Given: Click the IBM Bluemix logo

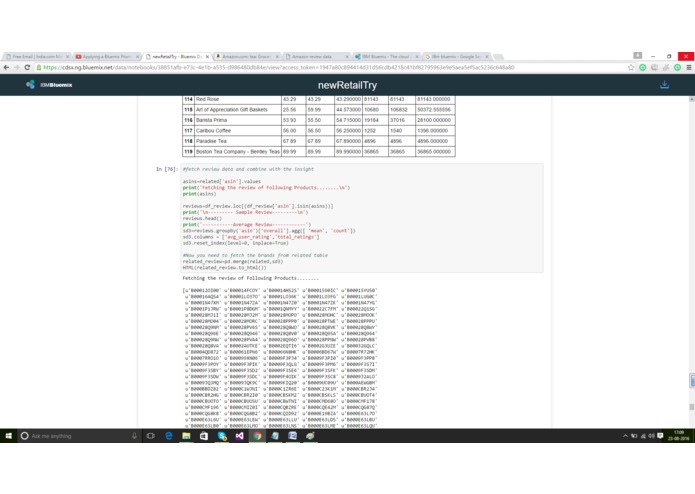Looking at the screenshot, I should point(49,85).
